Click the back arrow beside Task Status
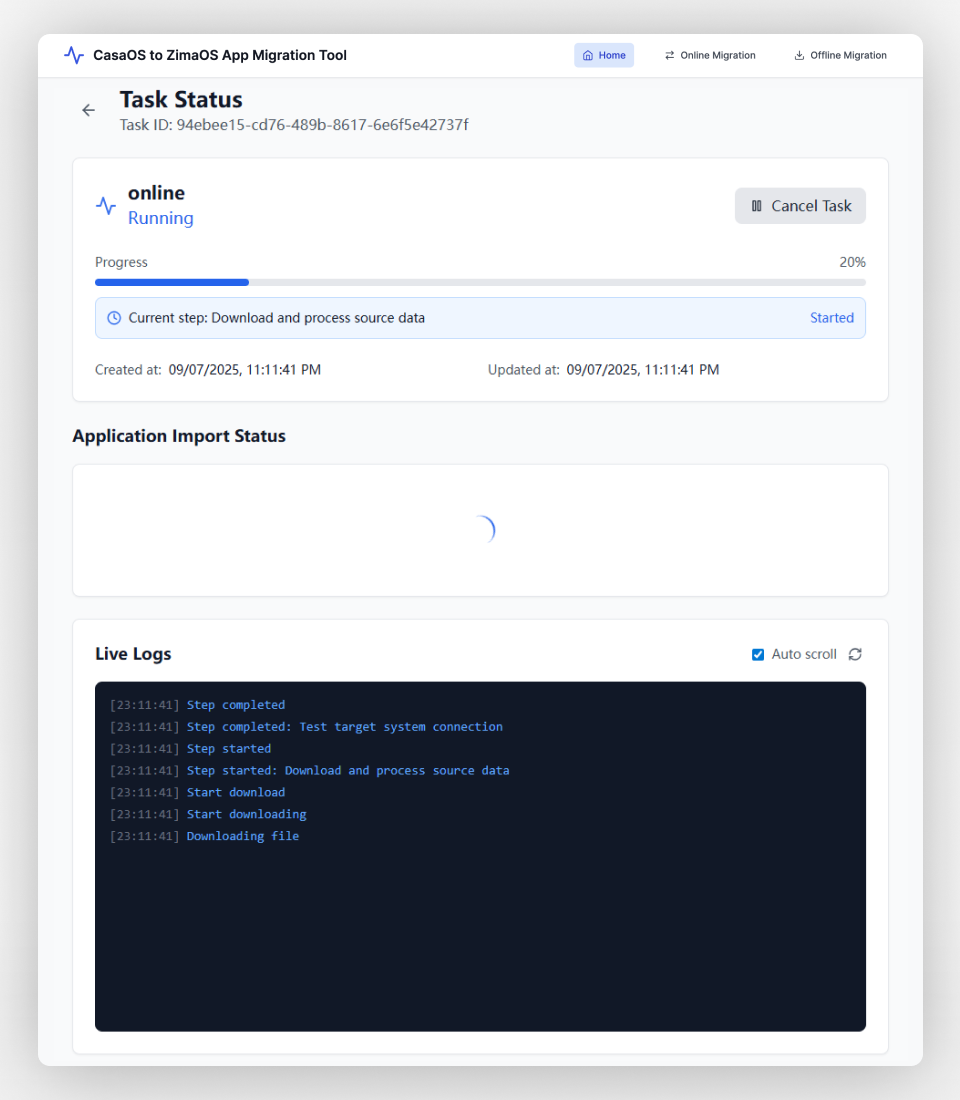Image resolution: width=960 pixels, height=1100 pixels. 88,110
